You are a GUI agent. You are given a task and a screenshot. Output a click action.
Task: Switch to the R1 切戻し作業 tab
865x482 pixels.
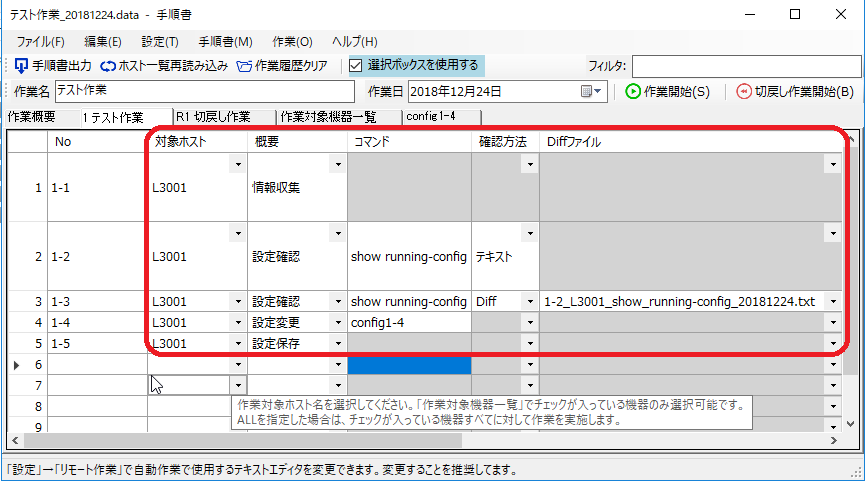pos(212,117)
